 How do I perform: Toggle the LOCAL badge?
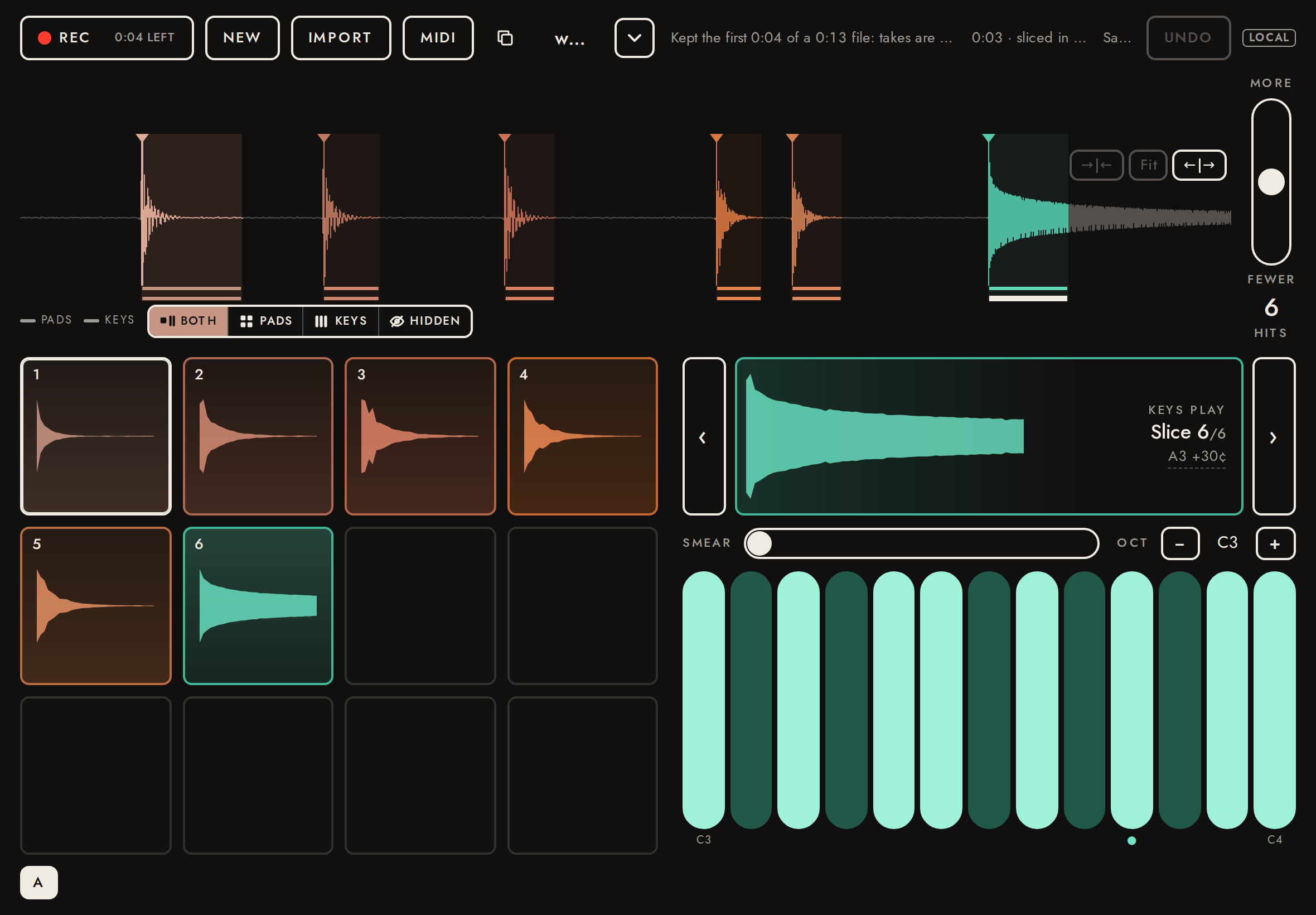click(1269, 38)
